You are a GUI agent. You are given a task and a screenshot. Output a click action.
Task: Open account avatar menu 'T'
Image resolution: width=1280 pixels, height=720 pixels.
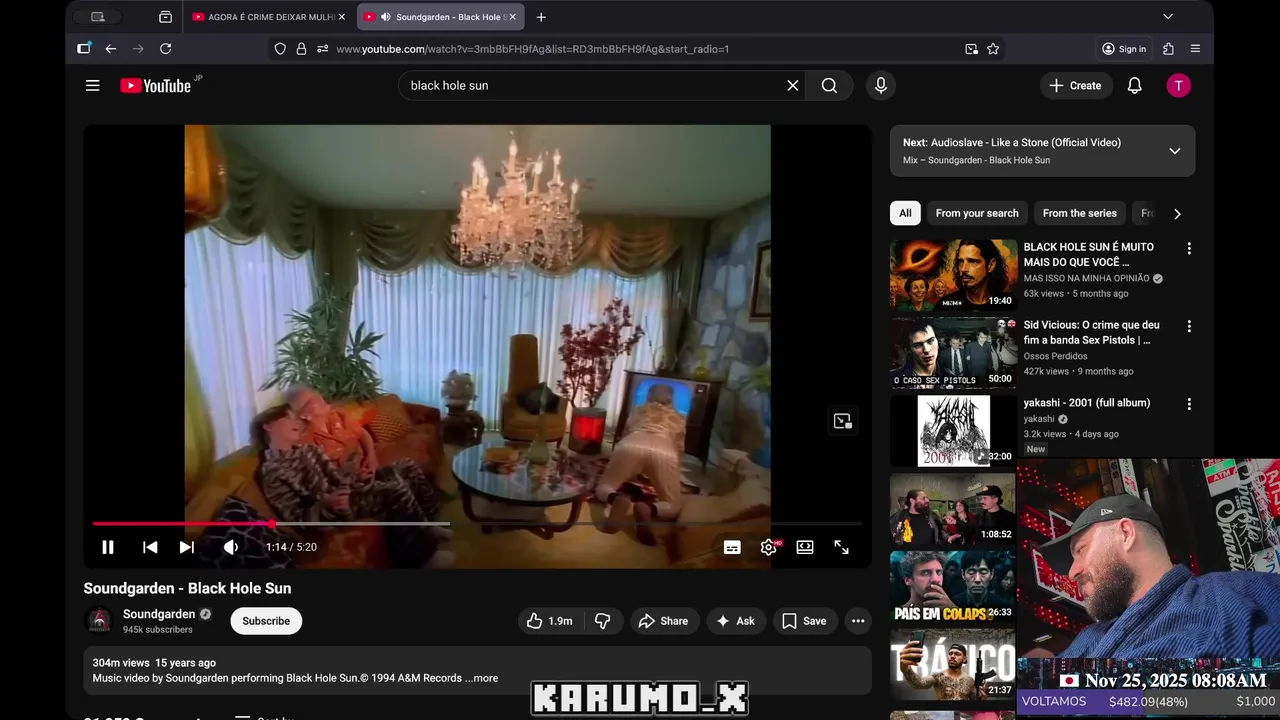coord(1179,86)
